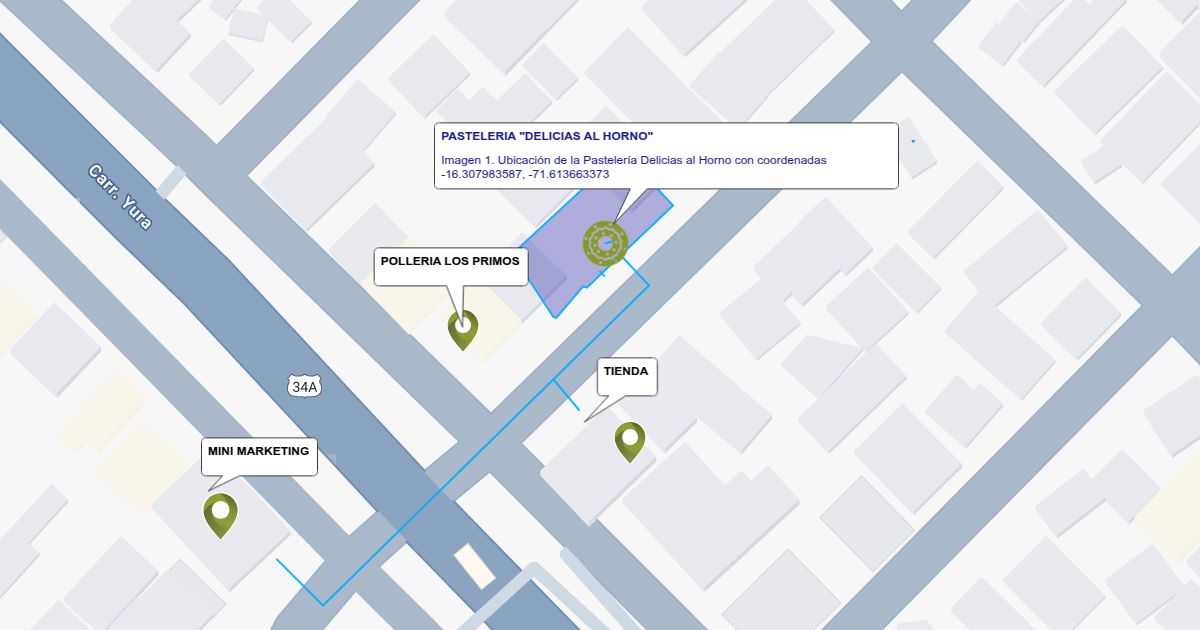Click the Polleria Los Primos map pin
Image resolution: width=1200 pixels, height=630 pixels.
click(462, 326)
